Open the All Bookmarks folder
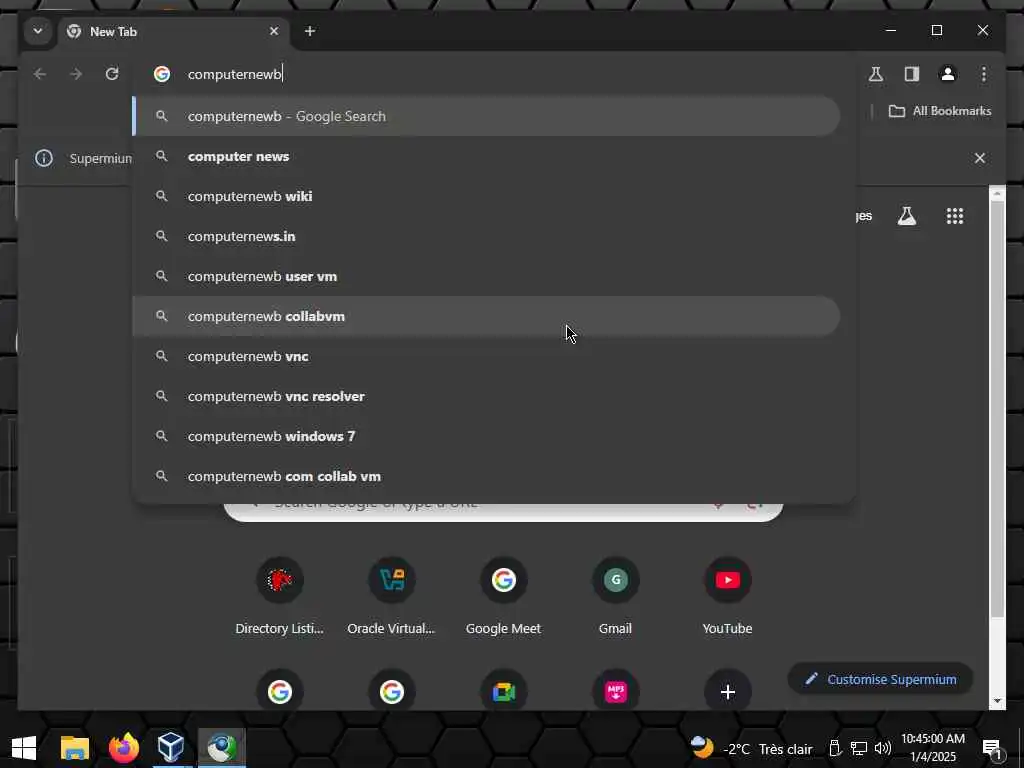This screenshot has height=768, width=1024. tap(940, 111)
